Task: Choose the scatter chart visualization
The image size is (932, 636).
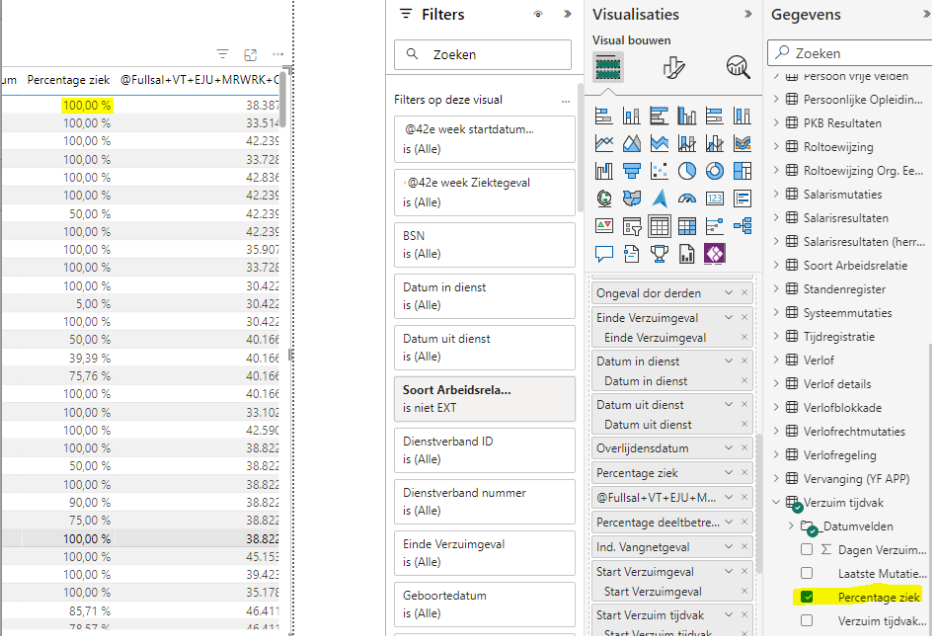Action: coord(659,171)
